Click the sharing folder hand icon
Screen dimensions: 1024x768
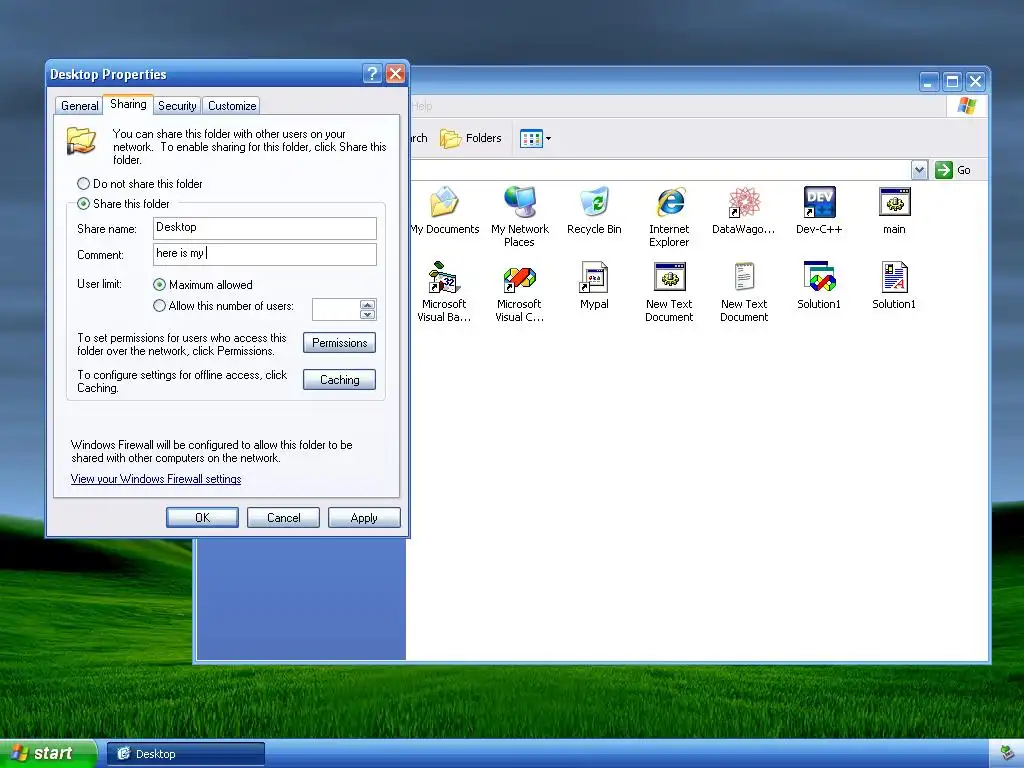coord(82,141)
